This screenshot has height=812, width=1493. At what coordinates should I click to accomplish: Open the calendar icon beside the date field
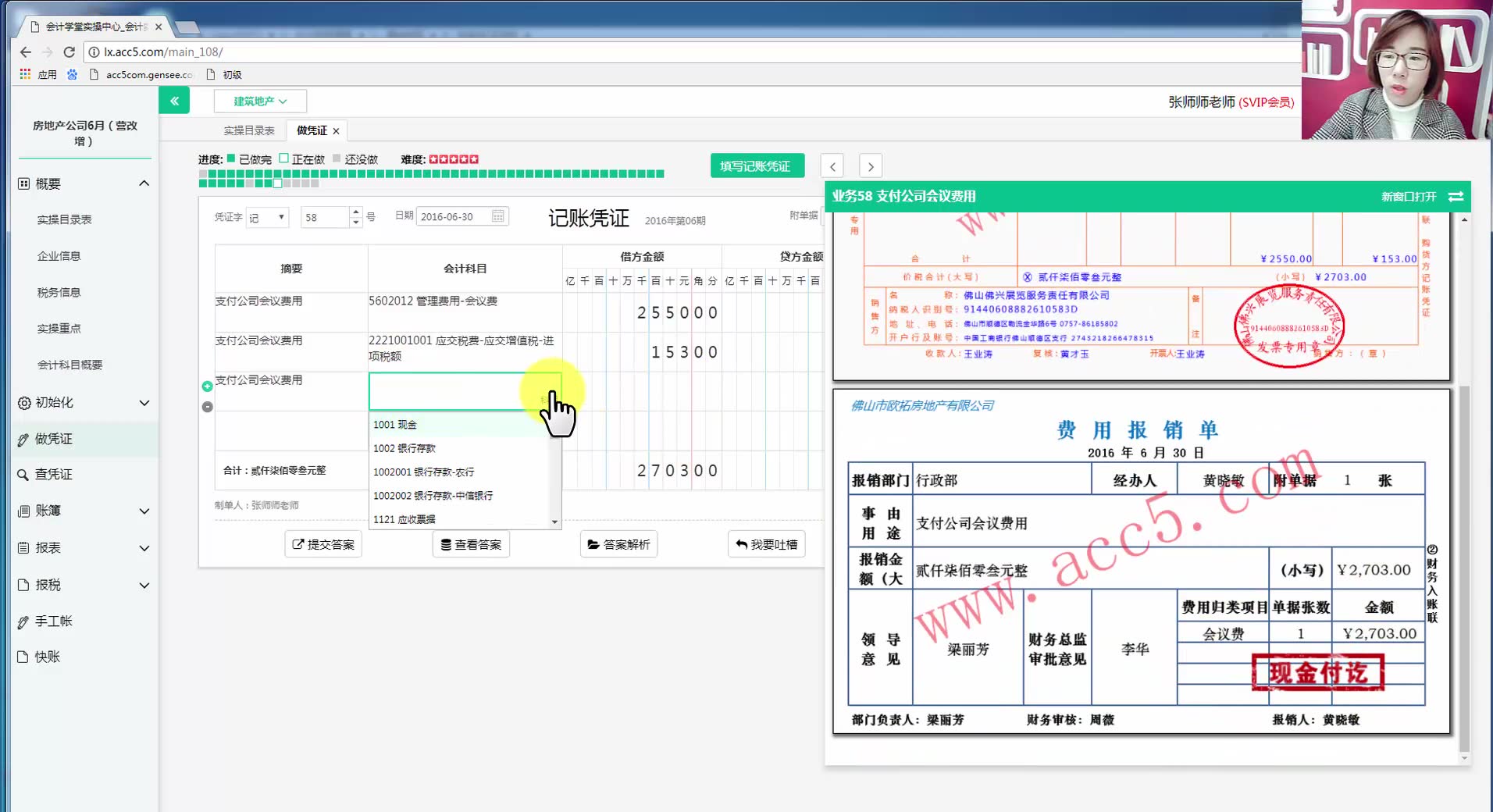tap(497, 216)
